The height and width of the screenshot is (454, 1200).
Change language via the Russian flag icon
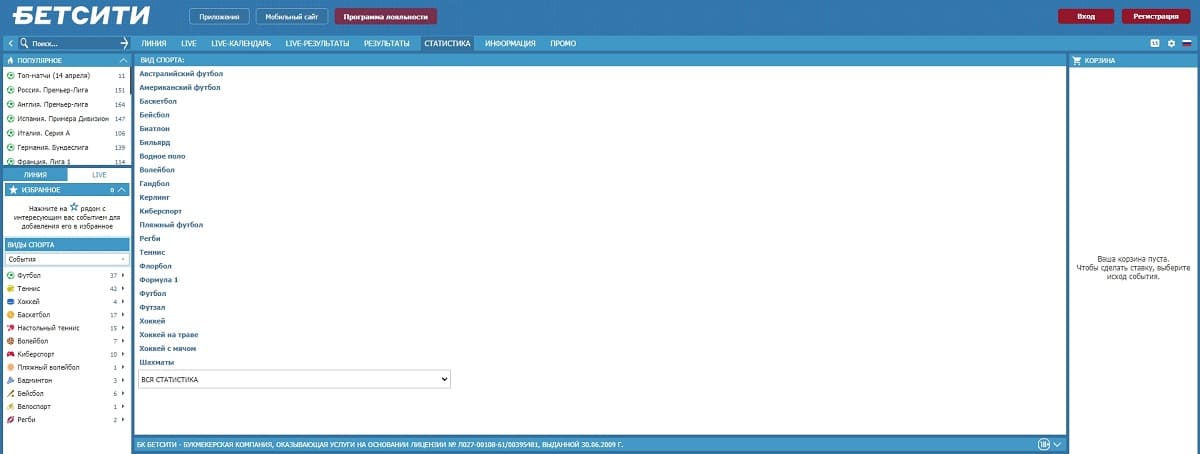[x=1187, y=44]
